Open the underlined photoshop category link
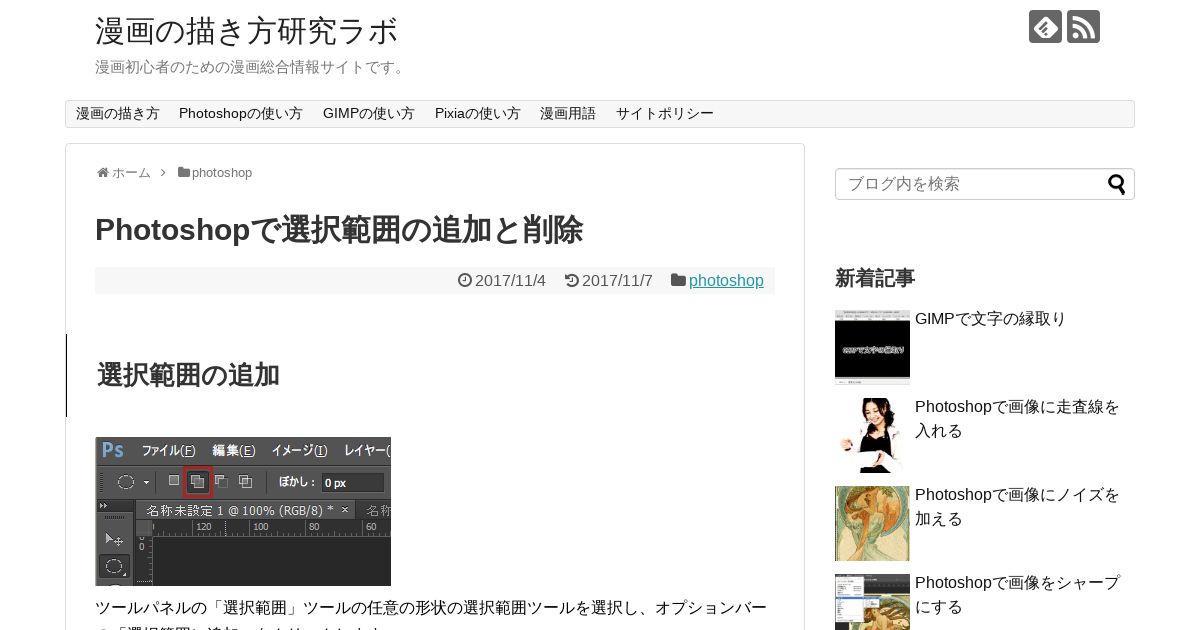 (x=726, y=281)
